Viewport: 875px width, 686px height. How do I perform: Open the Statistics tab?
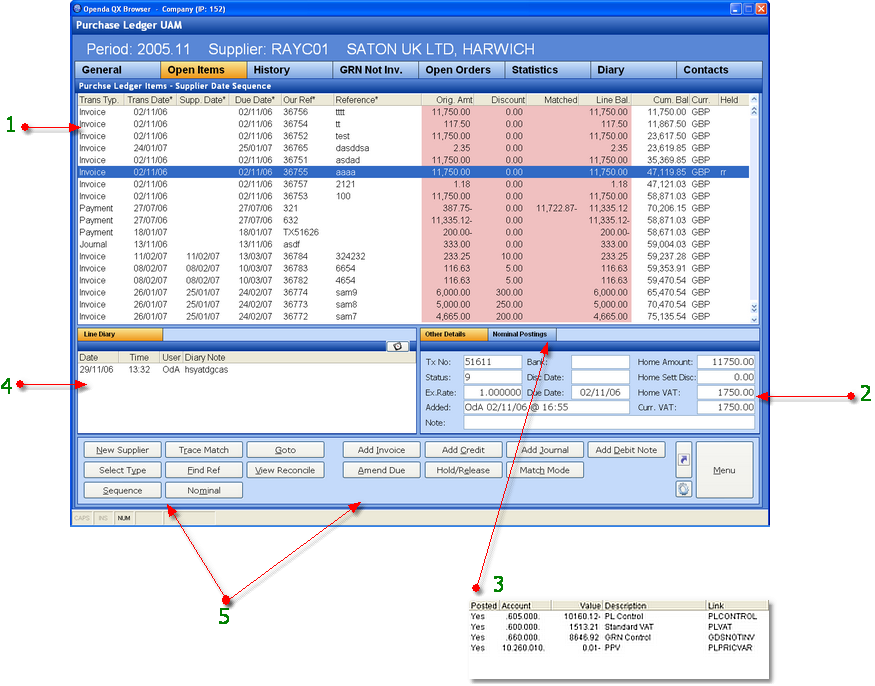coord(547,70)
